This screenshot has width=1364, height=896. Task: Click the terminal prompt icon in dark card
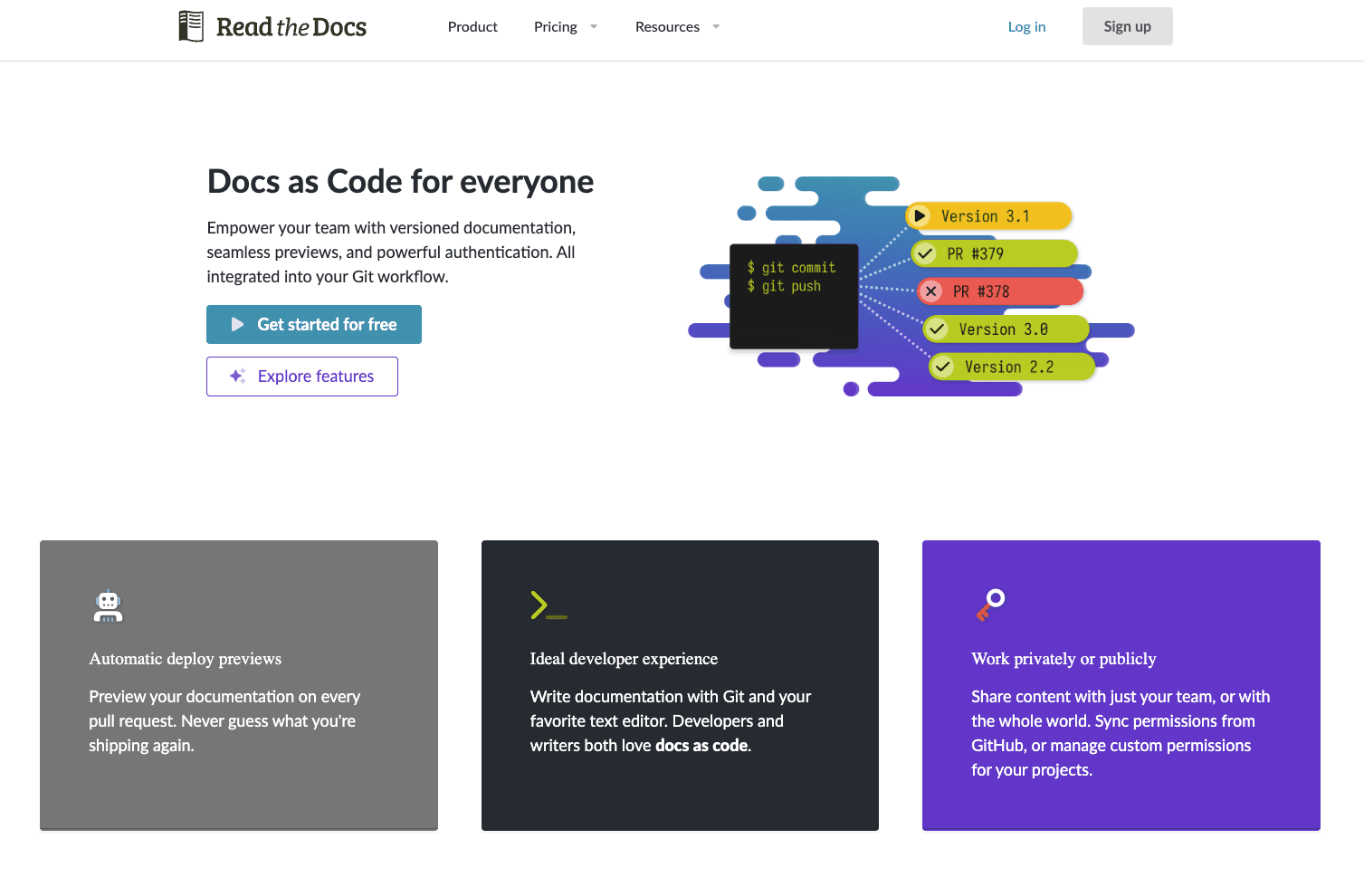pos(548,605)
